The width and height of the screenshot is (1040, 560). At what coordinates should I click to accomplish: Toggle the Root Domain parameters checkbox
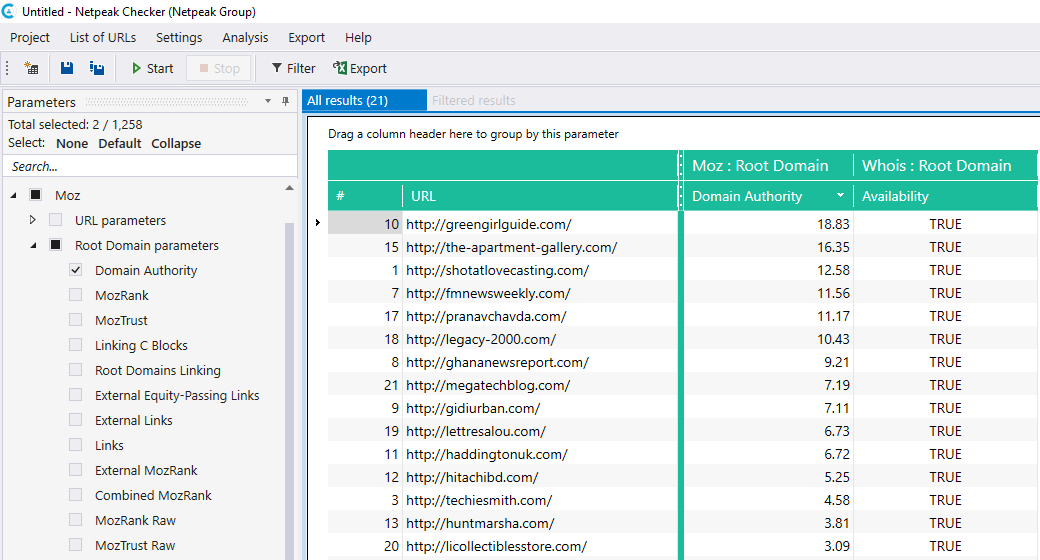[x=56, y=245]
